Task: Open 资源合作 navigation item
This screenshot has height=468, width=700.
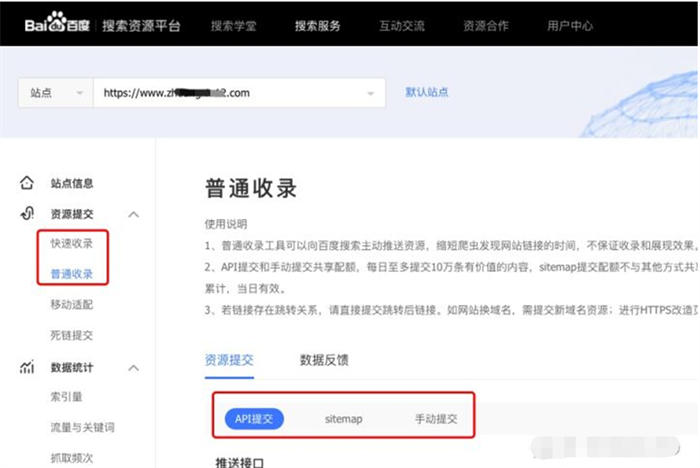Action: pyautogui.click(x=486, y=25)
